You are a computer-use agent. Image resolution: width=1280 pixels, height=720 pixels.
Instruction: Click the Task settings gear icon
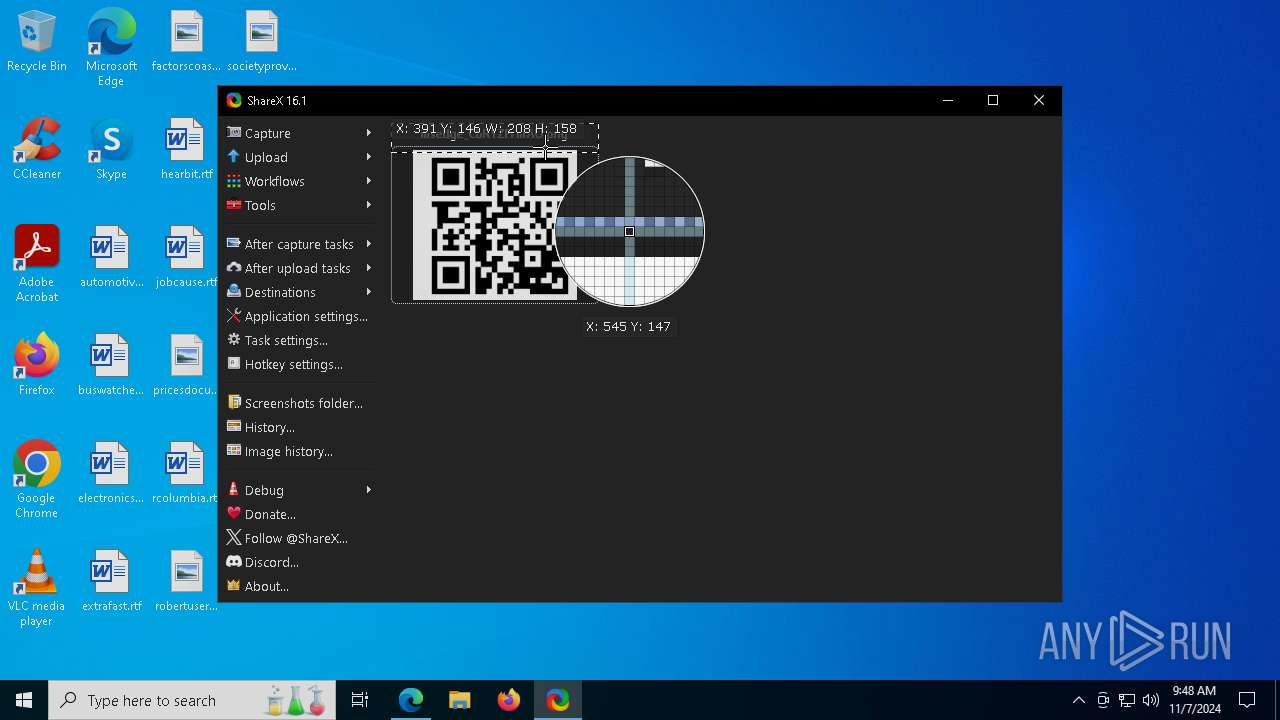click(234, 339)
